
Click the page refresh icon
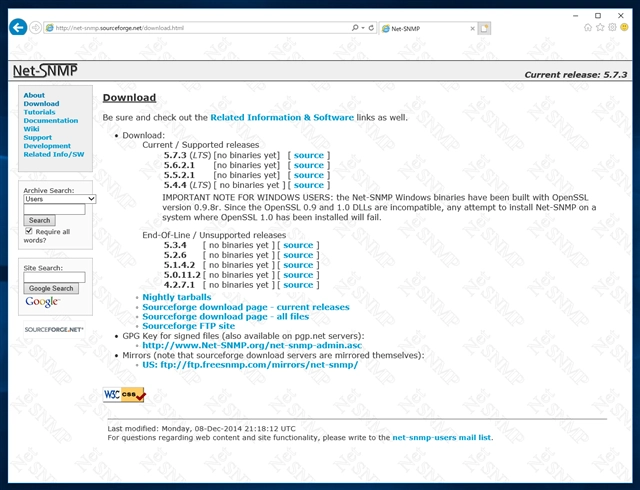(x=371, y=28)
